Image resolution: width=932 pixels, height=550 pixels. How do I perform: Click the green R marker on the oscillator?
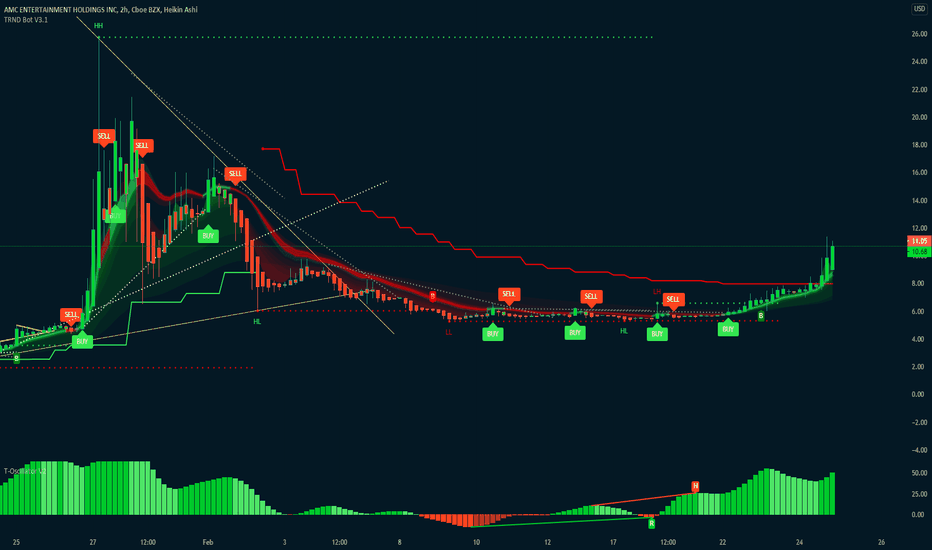pos(651,524)
